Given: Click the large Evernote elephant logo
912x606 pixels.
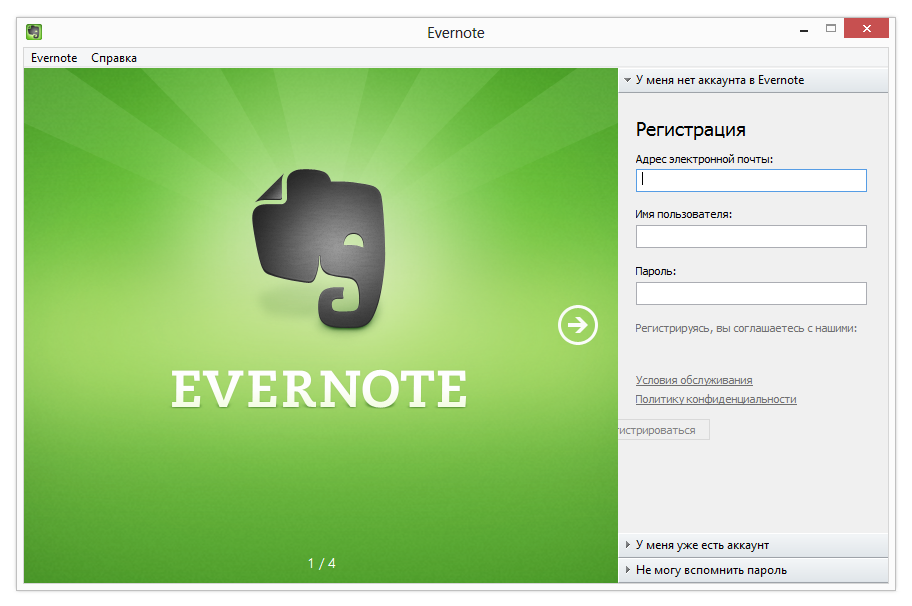Looking at the screenshot, I should tap(319, 249).
